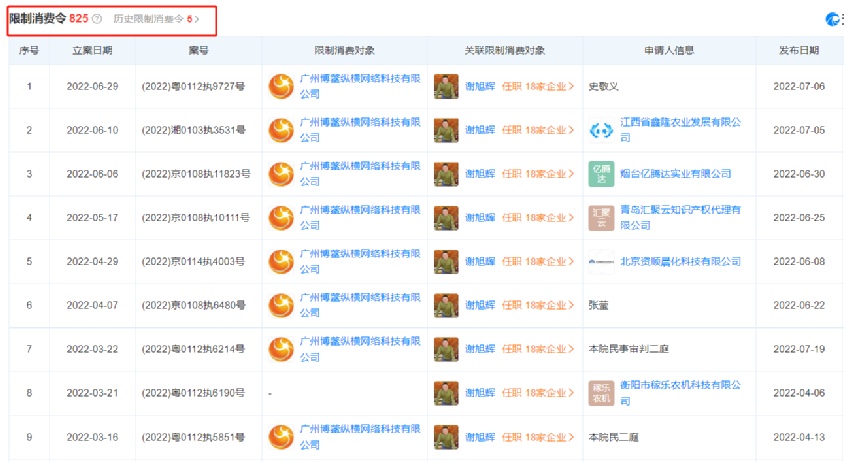The width and height of the screenshot is (844, 462).
Task: Click the 谢旭辉 name link in row 8
Action: [480, 393]
